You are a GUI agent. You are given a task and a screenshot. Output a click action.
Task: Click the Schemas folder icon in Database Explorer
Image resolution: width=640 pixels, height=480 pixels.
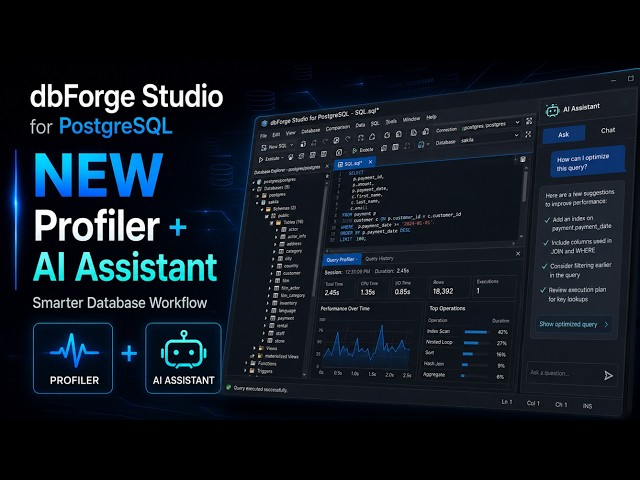point(269,209)
